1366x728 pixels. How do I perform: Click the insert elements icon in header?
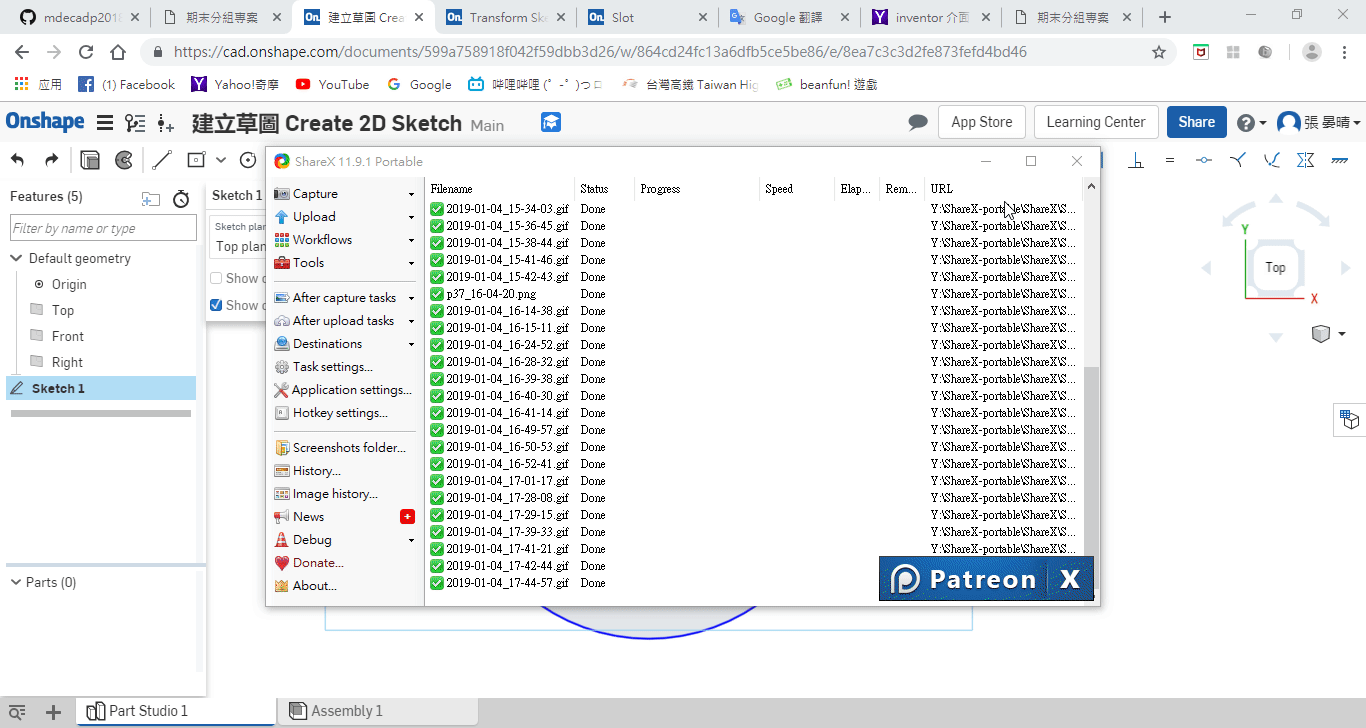[166, 123]
